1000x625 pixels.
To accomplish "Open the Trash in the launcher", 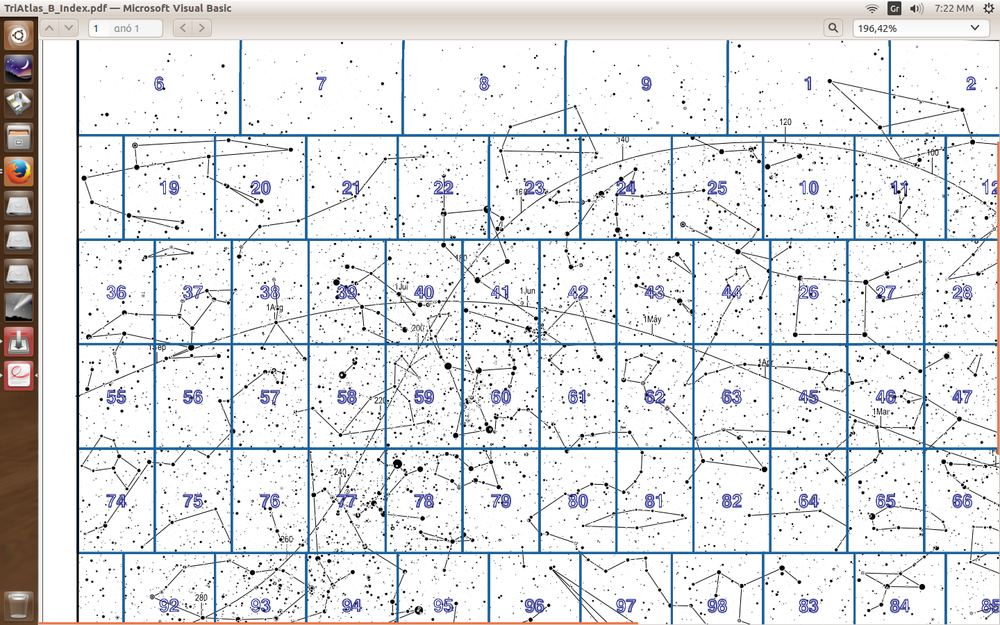I will coord(19,605).
